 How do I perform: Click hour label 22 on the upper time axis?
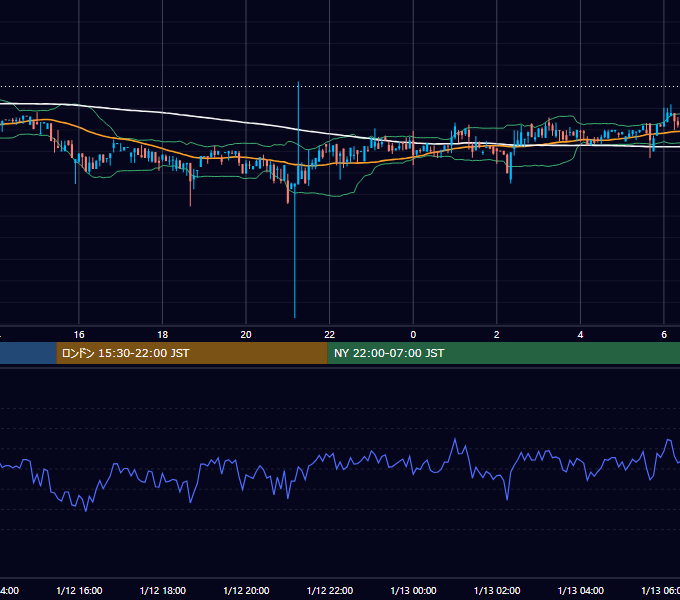click(330, 335)
